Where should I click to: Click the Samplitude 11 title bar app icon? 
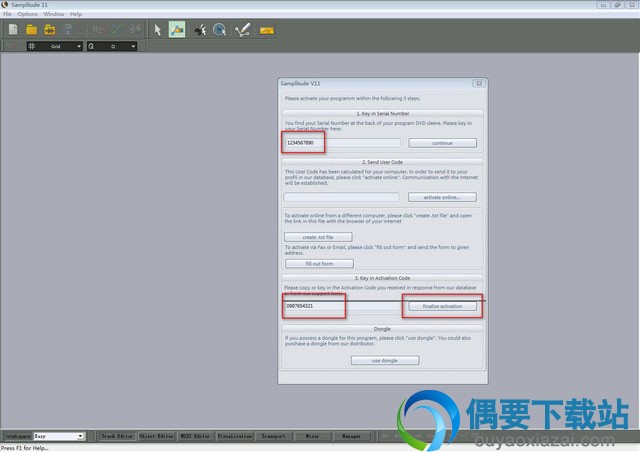[x=4, y=4]
